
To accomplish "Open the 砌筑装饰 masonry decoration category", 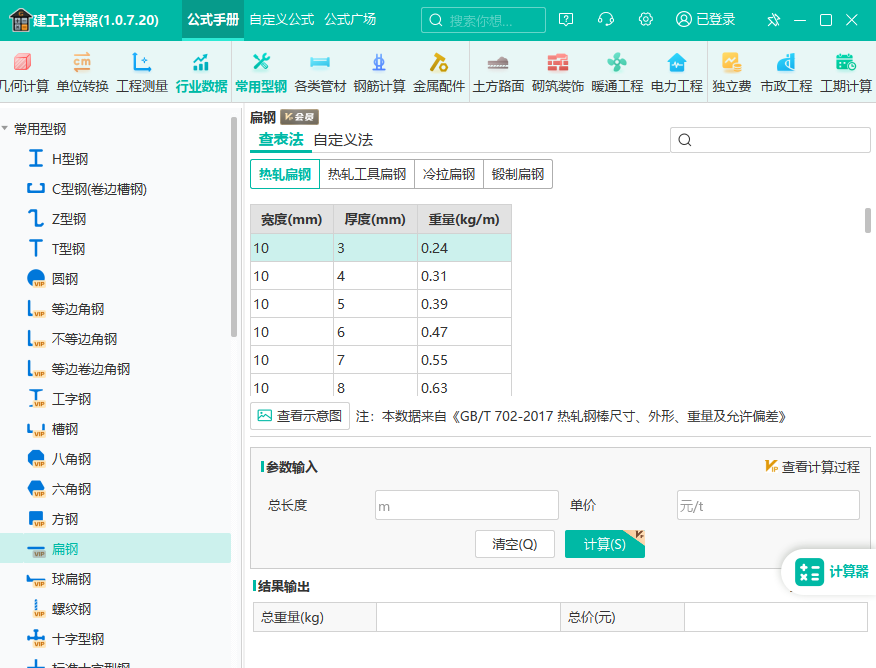I will pos(558,73).
